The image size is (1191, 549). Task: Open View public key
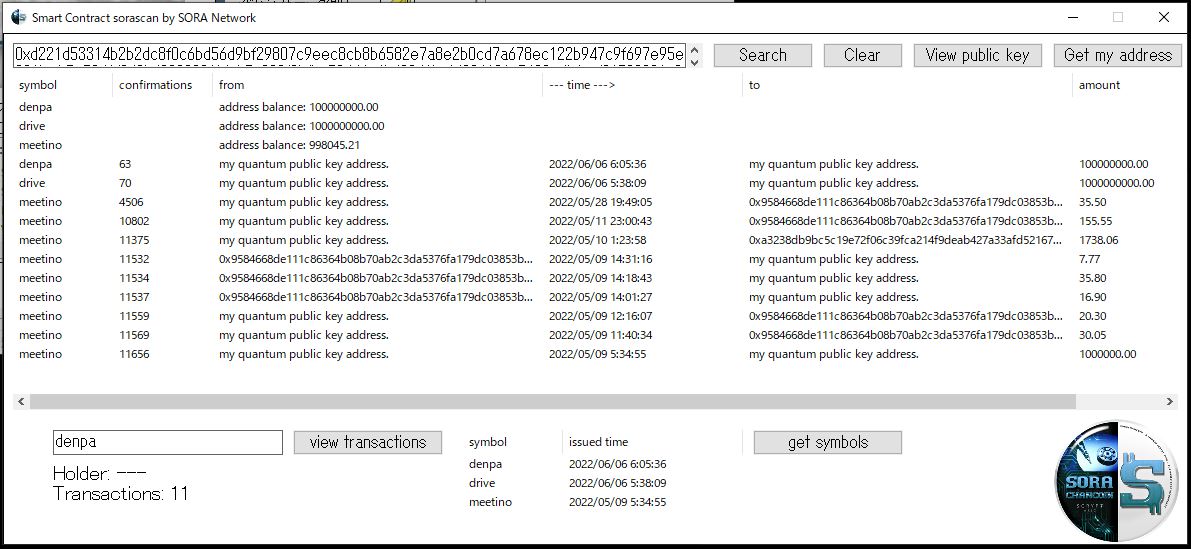tap(978, 55)
